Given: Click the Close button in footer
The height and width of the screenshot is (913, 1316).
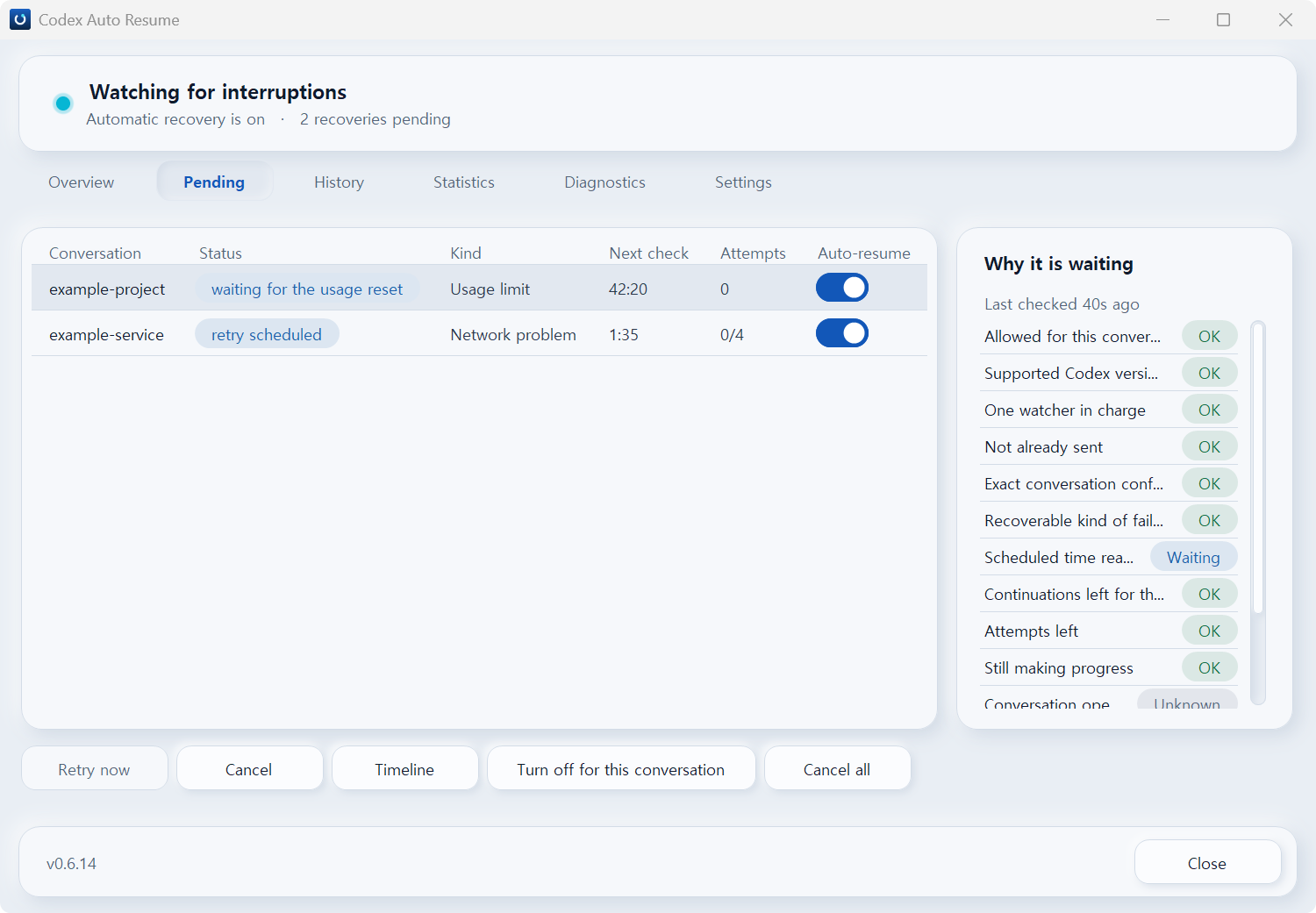Looking at the screenshot, I should (1207, 863).
